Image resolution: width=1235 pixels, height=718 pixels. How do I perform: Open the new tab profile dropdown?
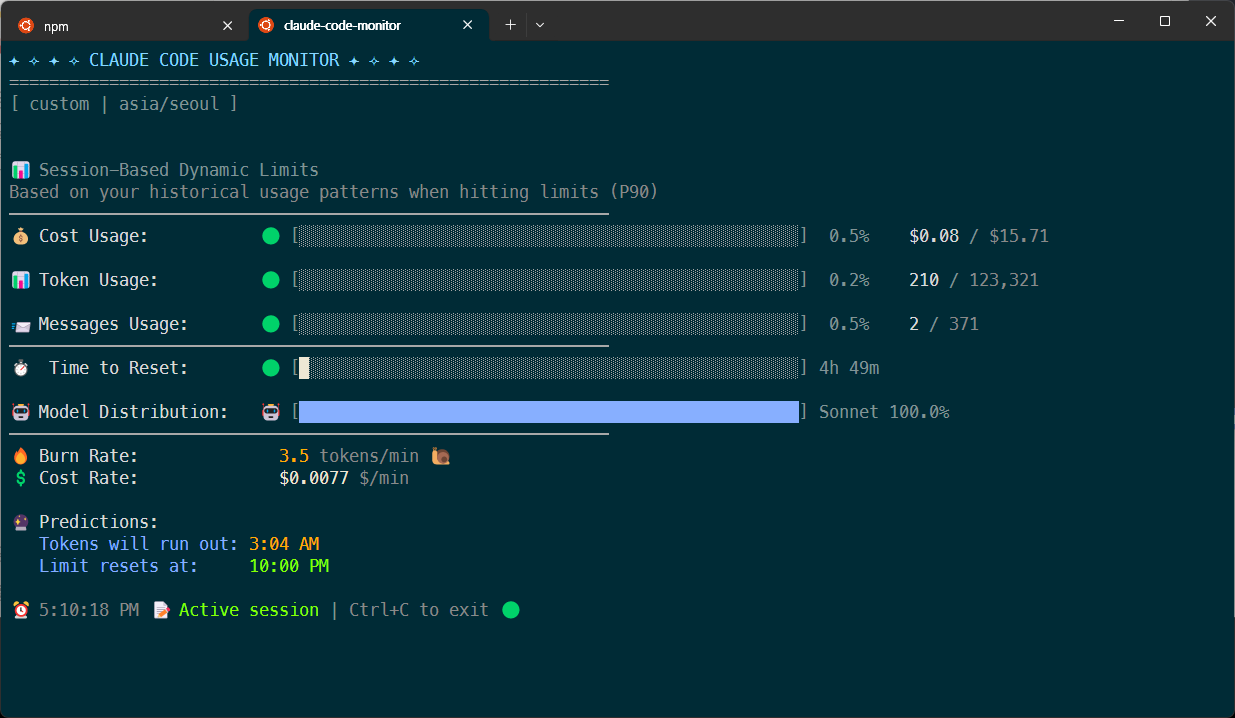540,25
